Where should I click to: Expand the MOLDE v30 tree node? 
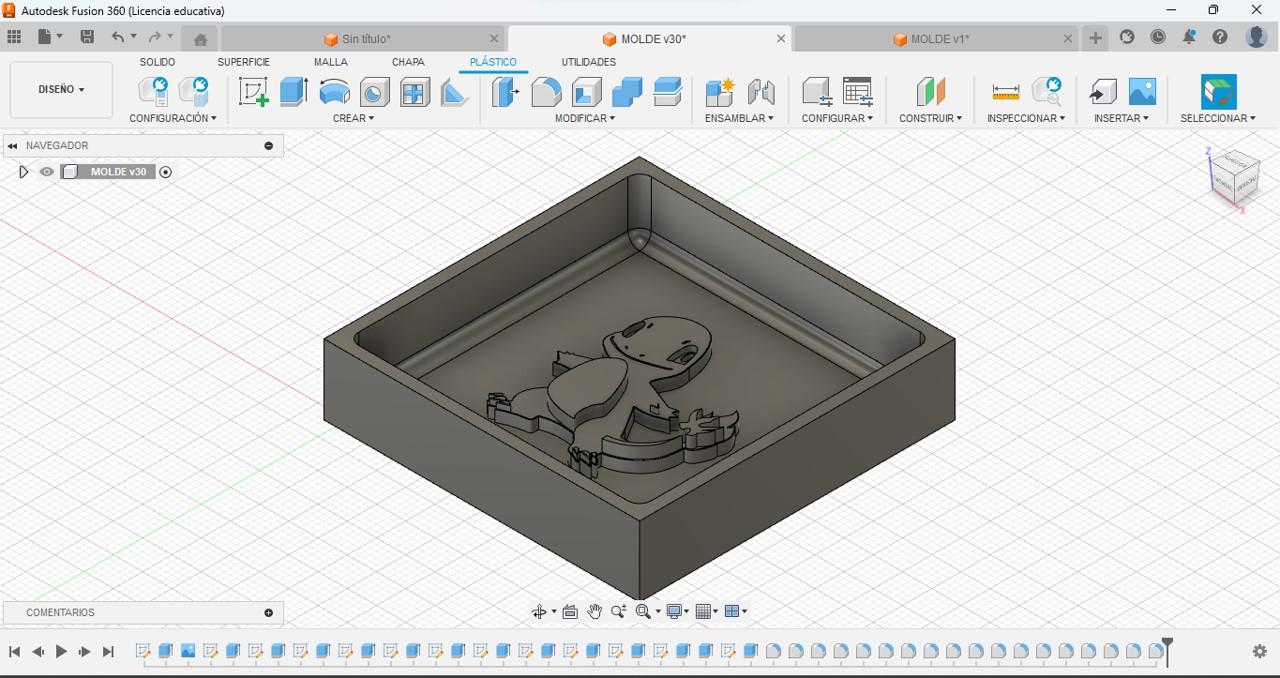(24, 172)
